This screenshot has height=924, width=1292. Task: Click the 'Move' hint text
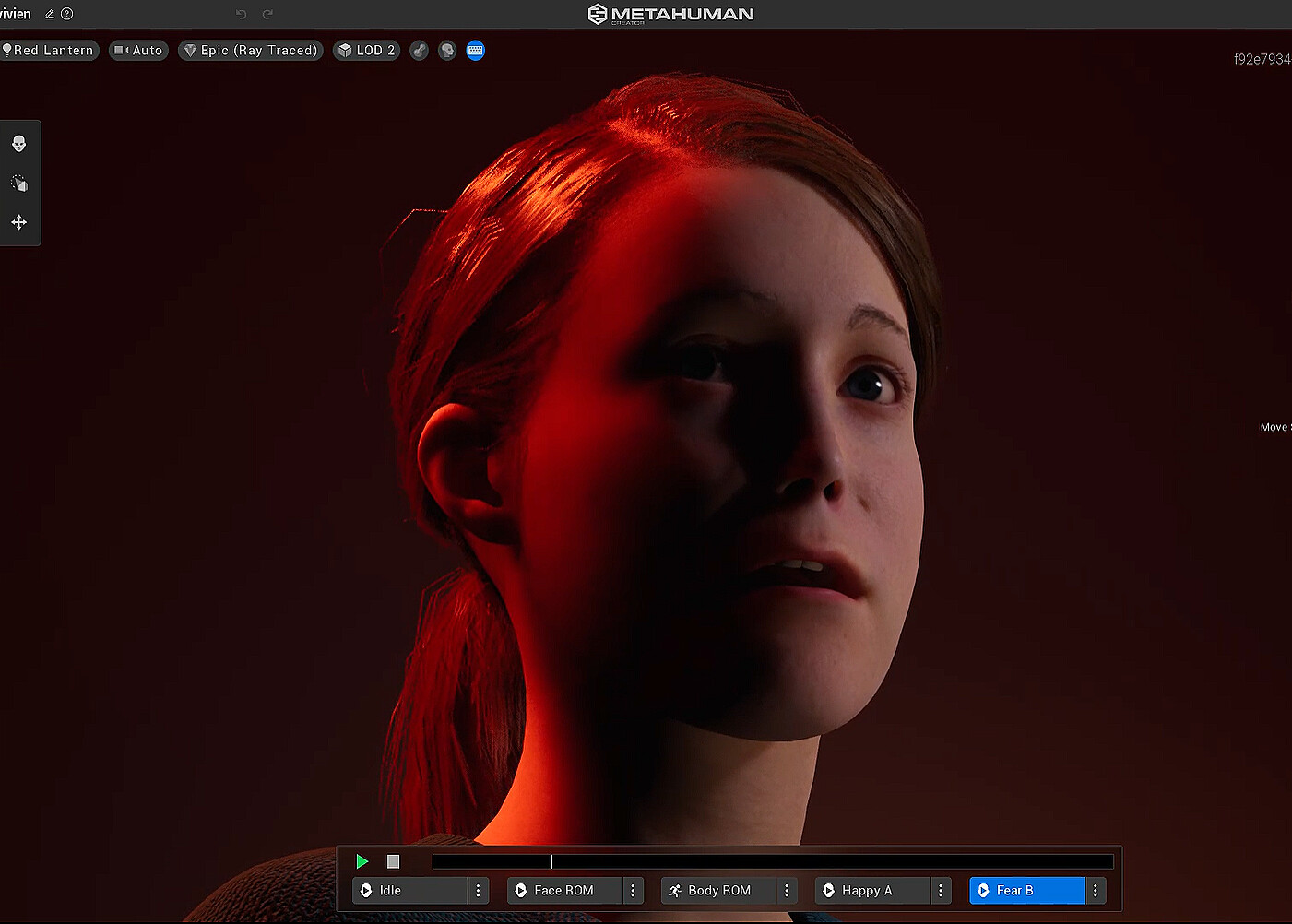tap(1274, 427)
